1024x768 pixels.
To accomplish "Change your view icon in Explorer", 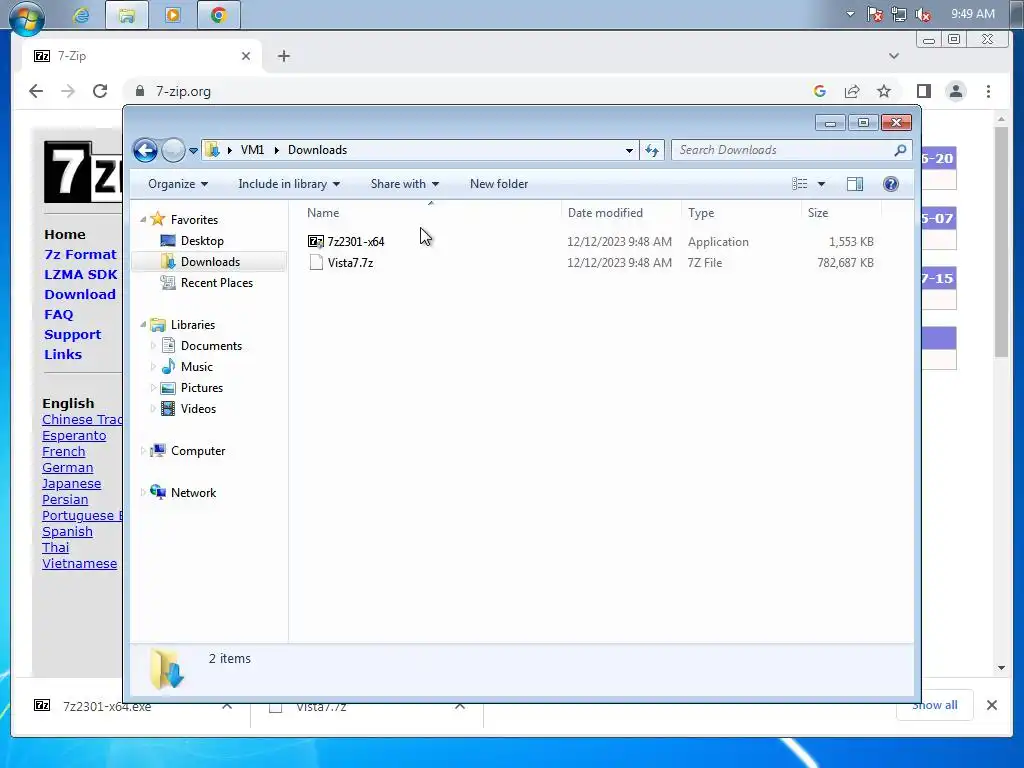I will tap(799, 184).
